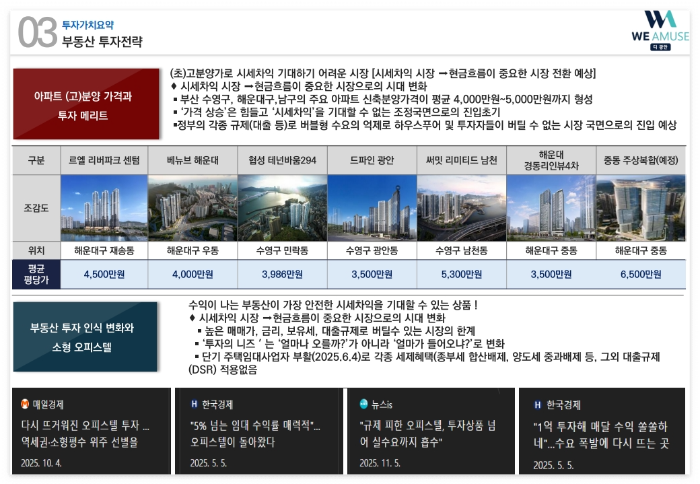The image size is (700, 484).
Task: Click the '6,500만원' price cell
Action: 641,274
